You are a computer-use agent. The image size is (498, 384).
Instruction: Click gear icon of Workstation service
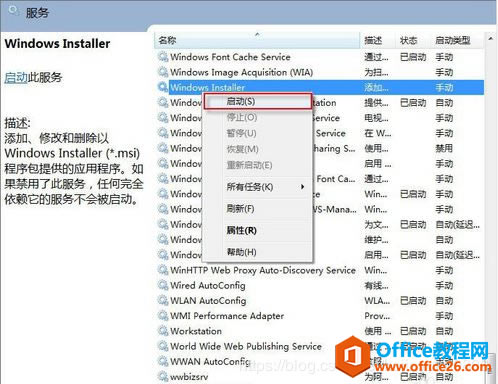(x=163, y=331)
